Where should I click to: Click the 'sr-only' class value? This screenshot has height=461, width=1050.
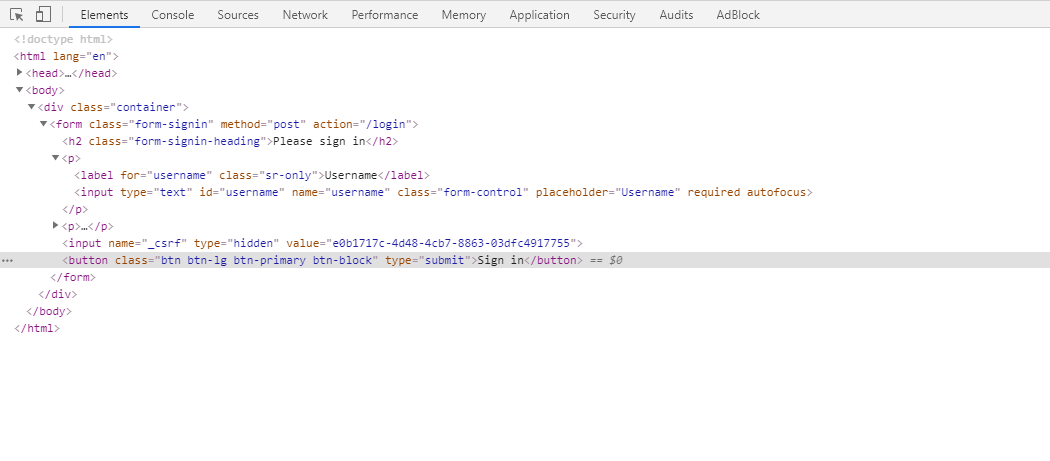[289, 175]
